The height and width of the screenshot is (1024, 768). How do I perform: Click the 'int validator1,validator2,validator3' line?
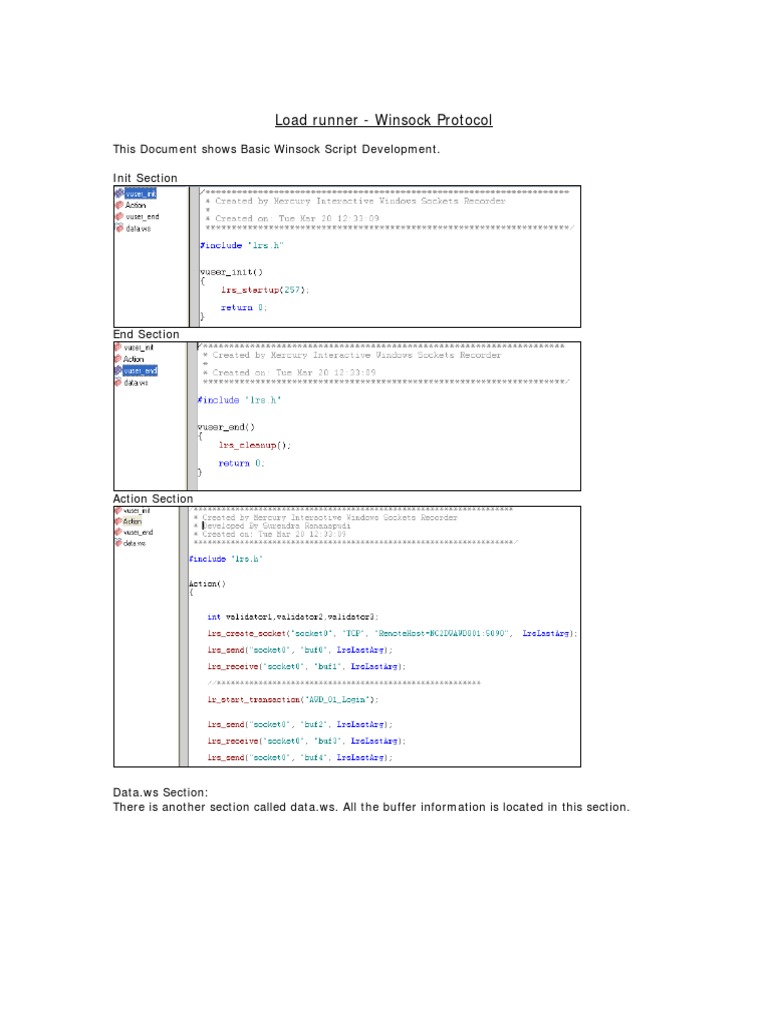[293, 617]
